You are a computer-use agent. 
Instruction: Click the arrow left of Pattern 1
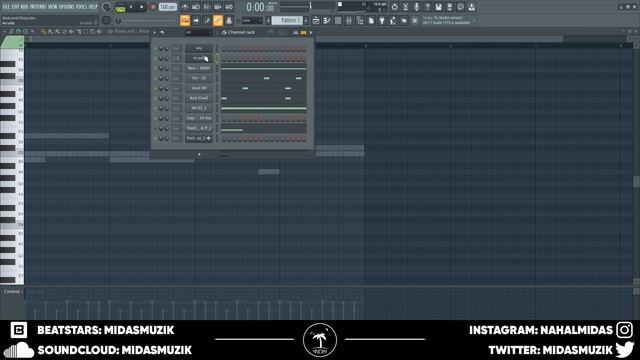click(x=268, y=20)
